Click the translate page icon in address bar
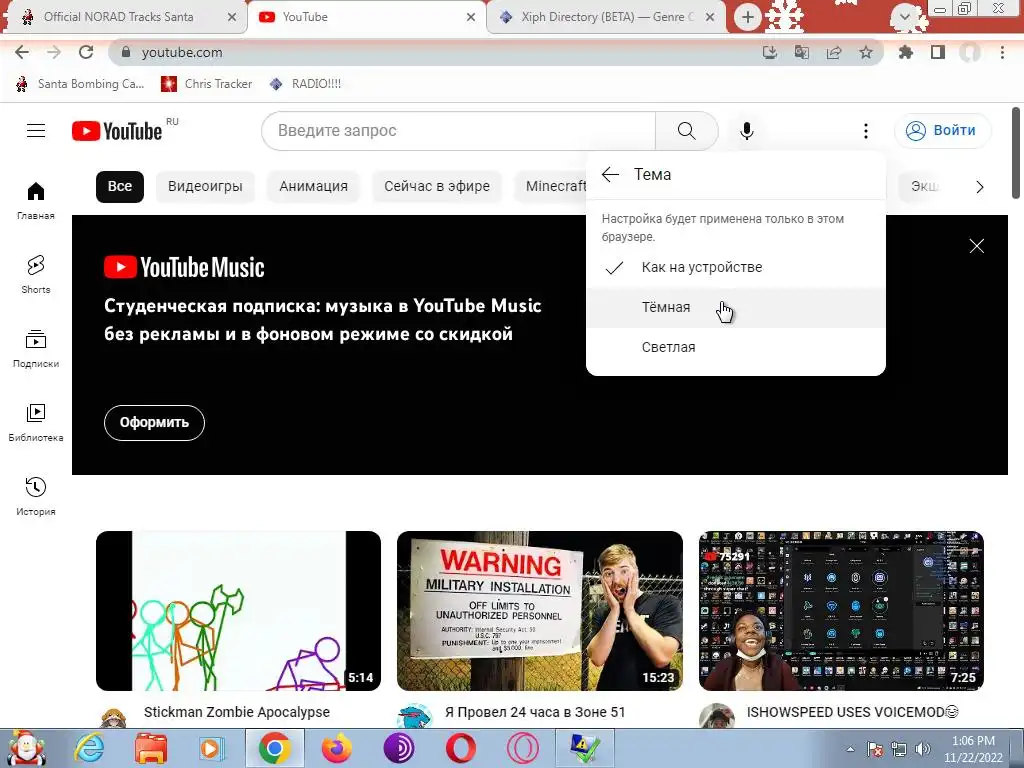Image resolution: width=1024 pixels, height=768 pixels. click(x=801, y=52)
